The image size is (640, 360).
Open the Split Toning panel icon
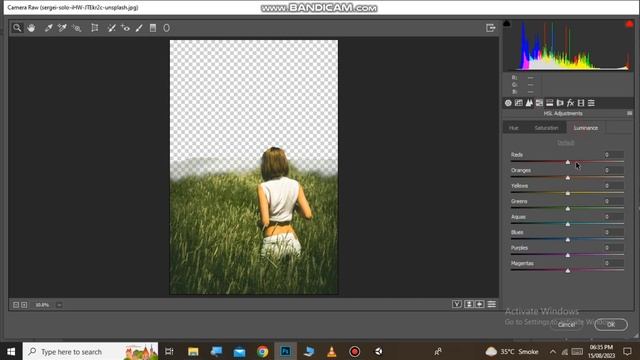click(x=549, y=103)
